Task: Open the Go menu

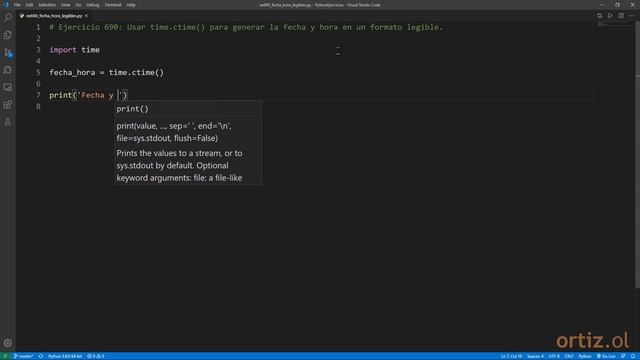Action: [78, 5]
